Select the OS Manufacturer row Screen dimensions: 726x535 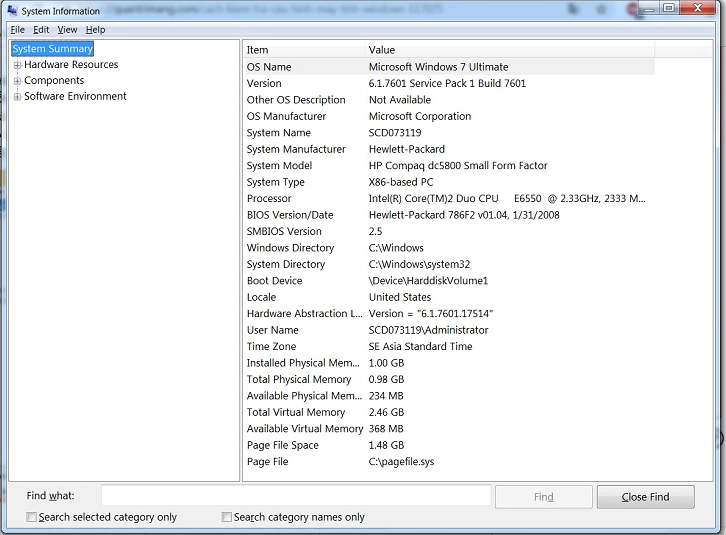[x=449, y=116]
